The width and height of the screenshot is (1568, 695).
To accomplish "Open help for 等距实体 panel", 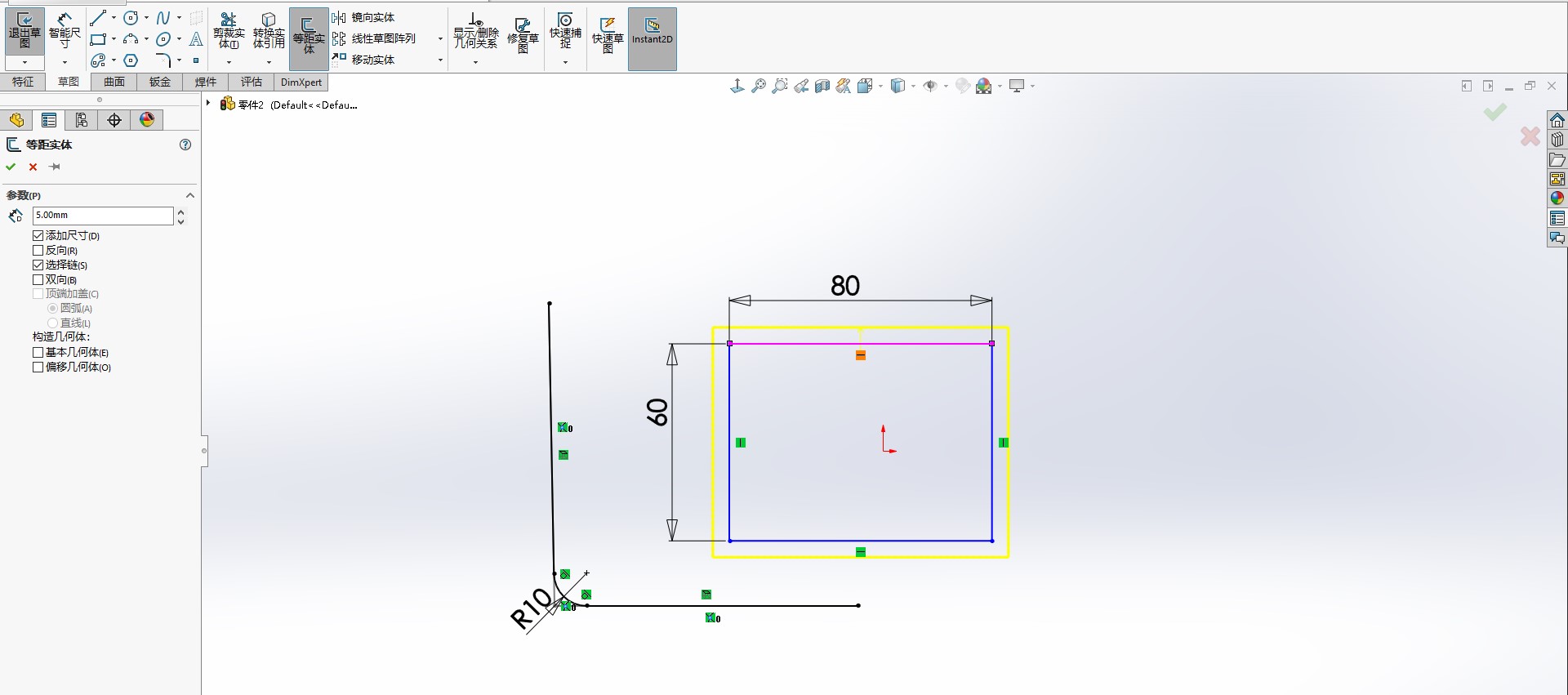I will [x=185, y=145].
